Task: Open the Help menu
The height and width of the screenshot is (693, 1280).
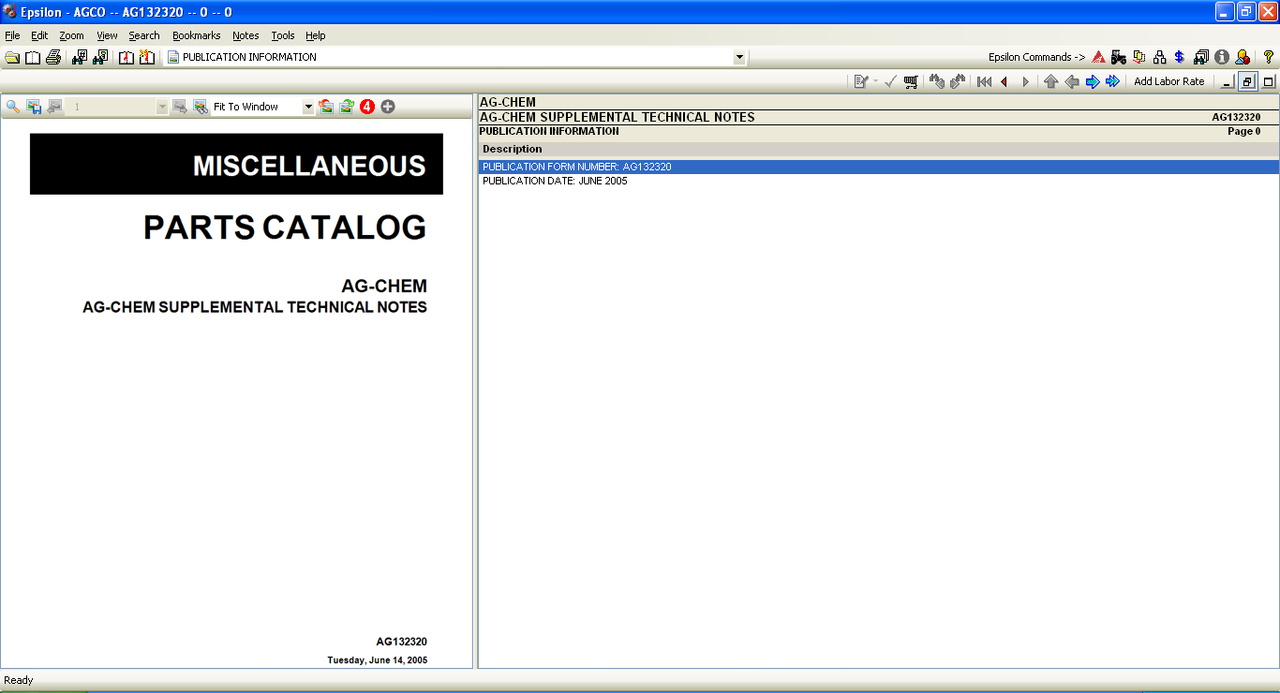Action: click(x=315, y=35)
